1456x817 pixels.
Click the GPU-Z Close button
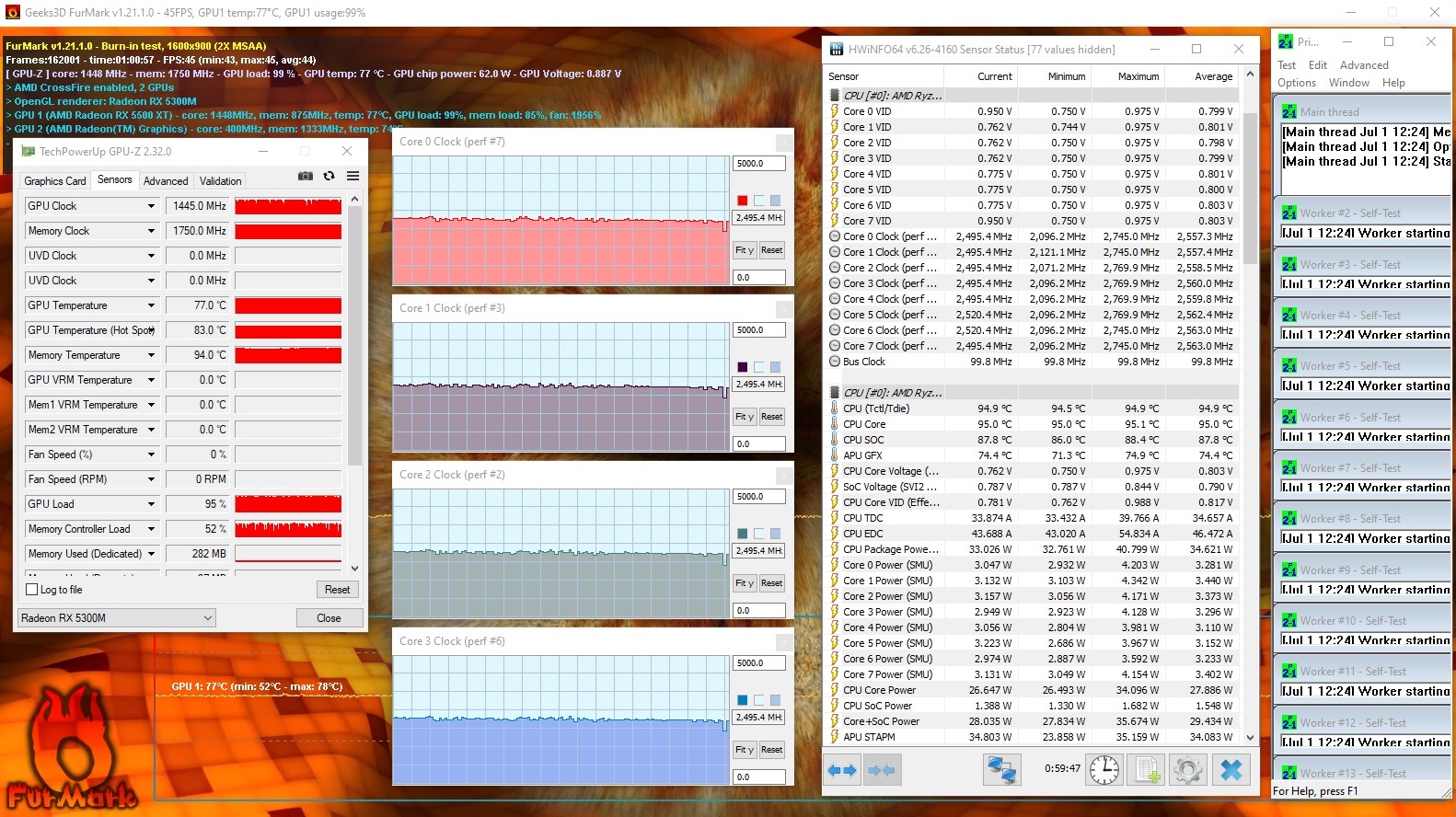[329, 617]
